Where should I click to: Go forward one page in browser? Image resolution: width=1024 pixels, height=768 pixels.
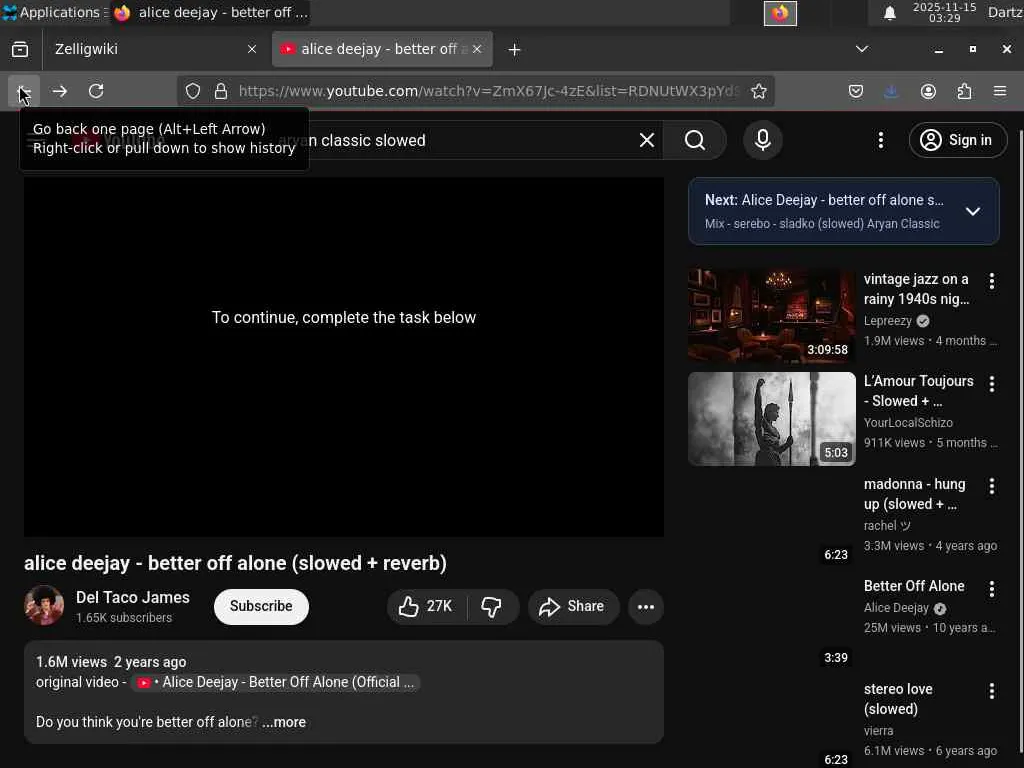(x=59, y=91)
